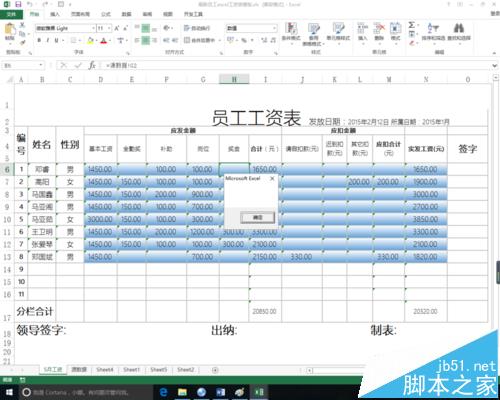Screen dimensions: 500x400
Task: Toggle top vertical alignment
Action: pos(137,28)
